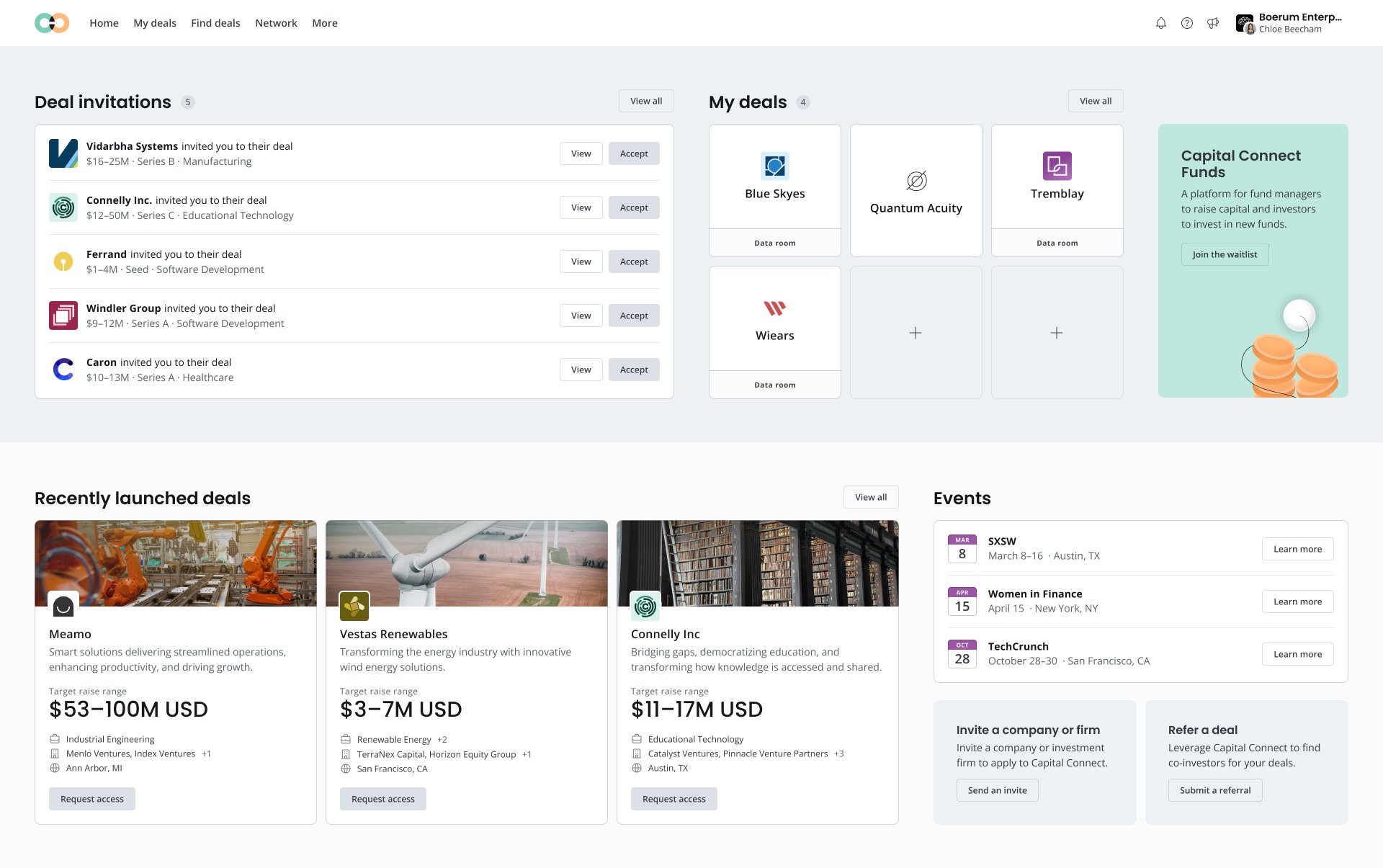Click the Capital Connect logo

click(52, 22)
